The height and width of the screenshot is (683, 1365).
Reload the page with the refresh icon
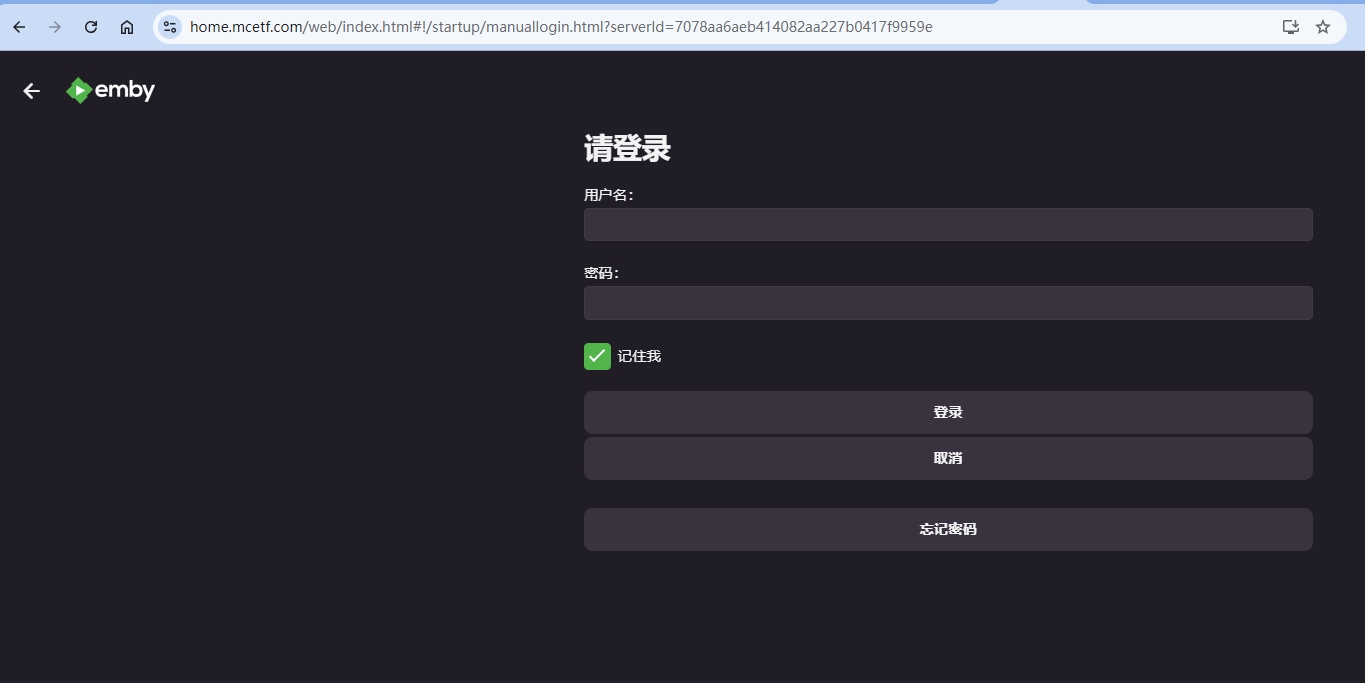pyautogui.click(x=91, y=27)
